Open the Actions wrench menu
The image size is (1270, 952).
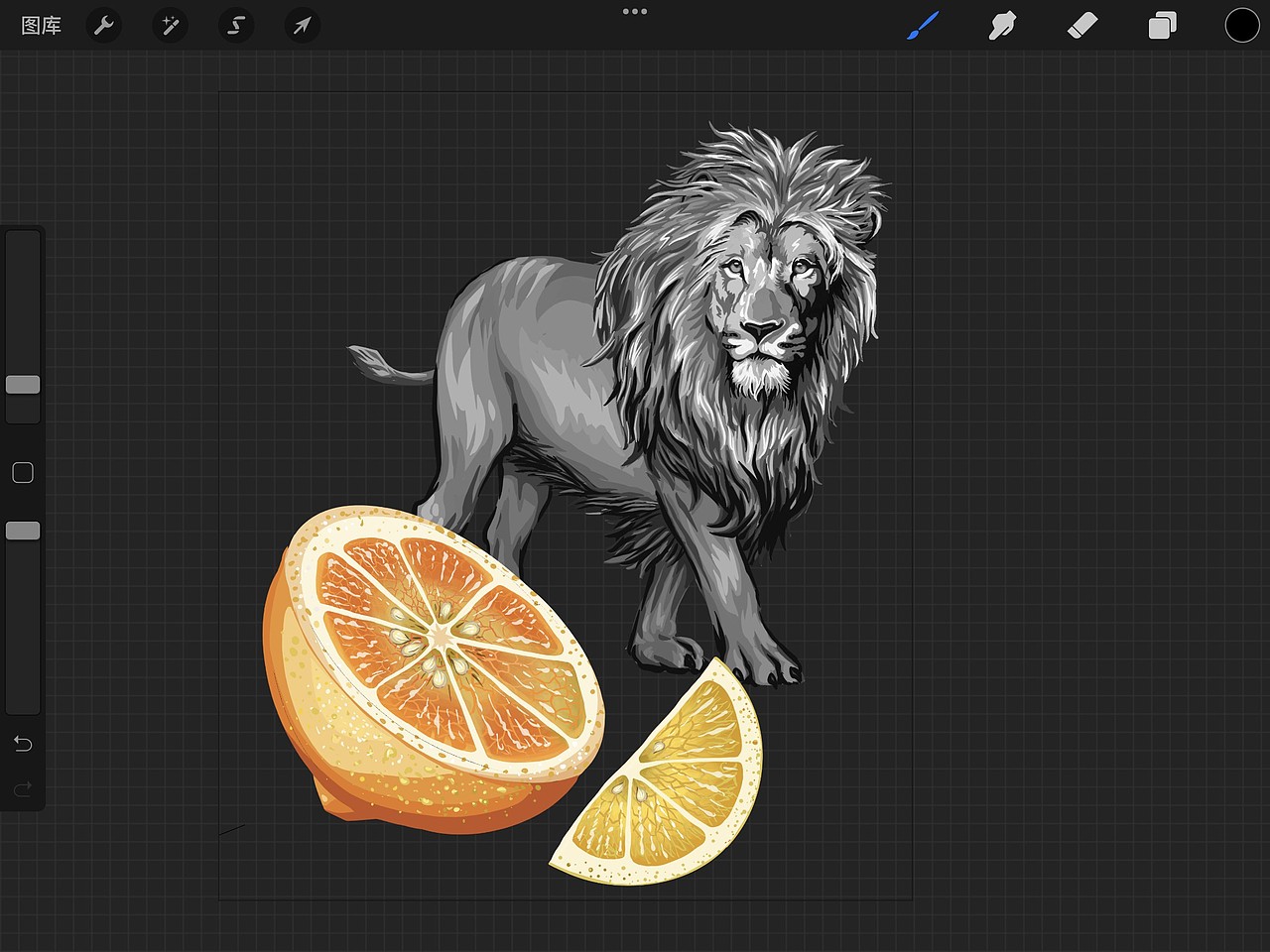click(104, 26)
